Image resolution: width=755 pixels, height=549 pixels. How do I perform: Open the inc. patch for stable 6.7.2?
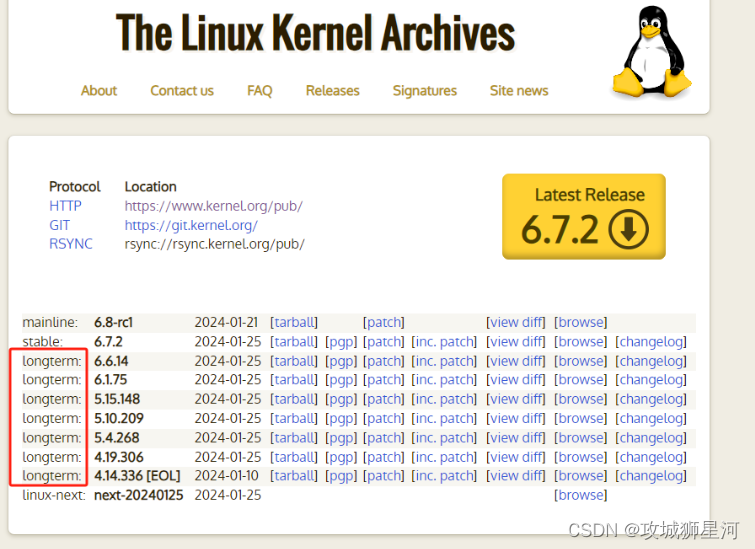(444, 342)
